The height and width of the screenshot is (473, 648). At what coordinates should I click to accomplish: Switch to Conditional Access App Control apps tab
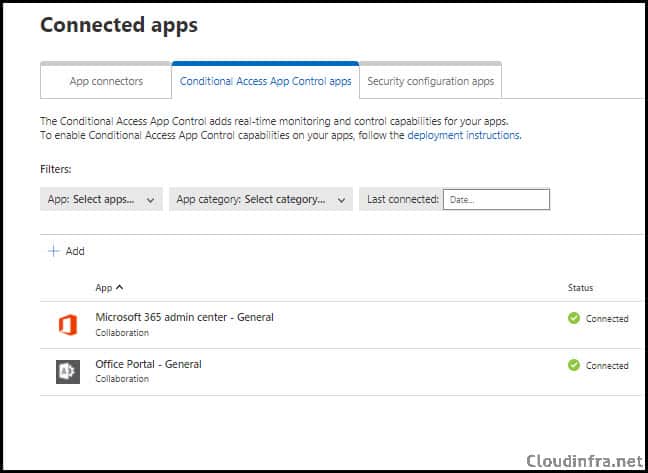pos(265,81)
